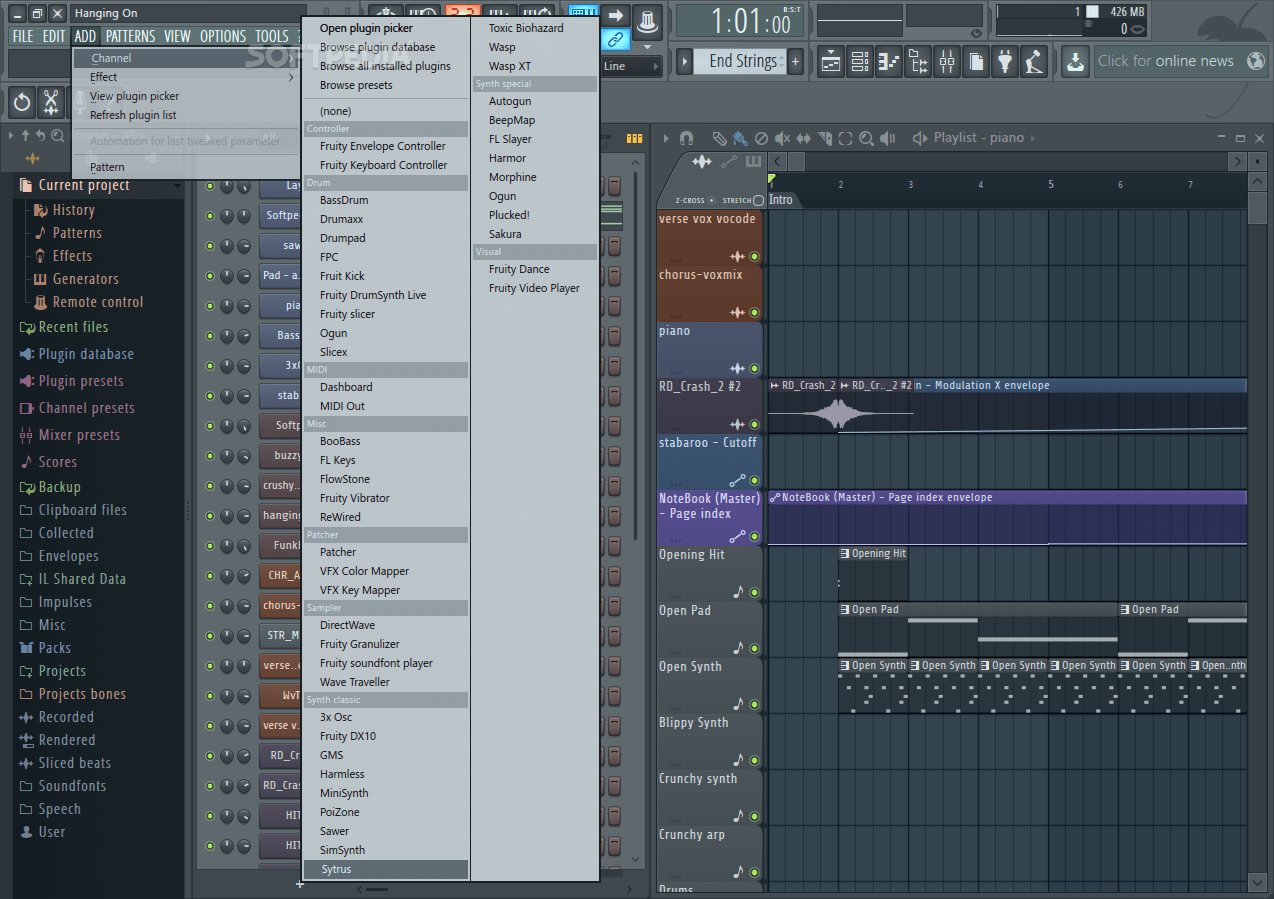The height and width of the screenshot is (899, 1274).
Task: Click the plug-shaped plugin picker icon
Action: (1005, 62)
